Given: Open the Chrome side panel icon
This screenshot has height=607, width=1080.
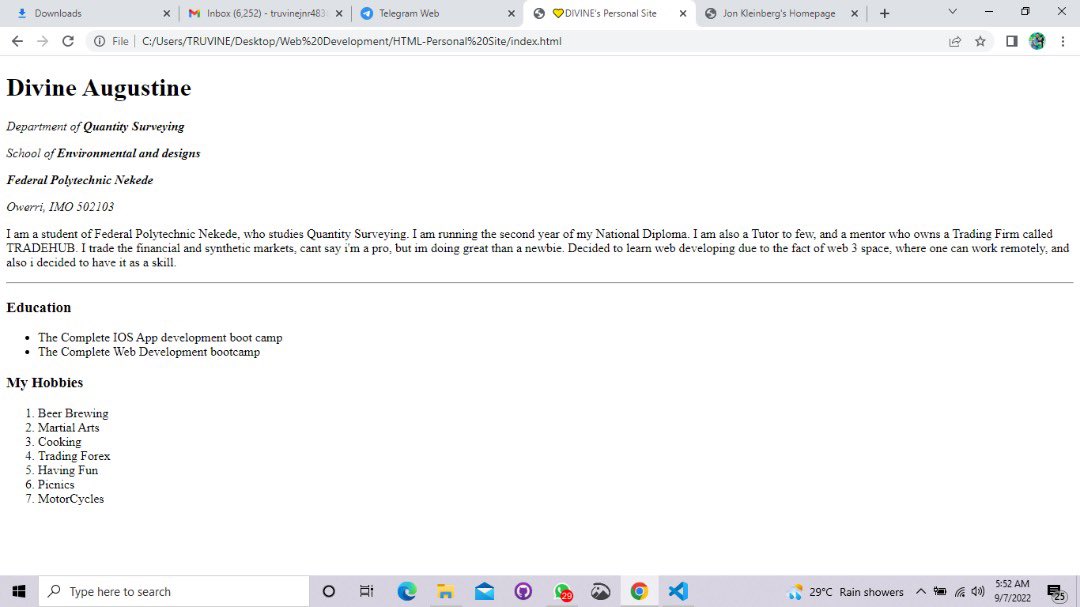Looking at the screenshot, I should coord(1012,42).
